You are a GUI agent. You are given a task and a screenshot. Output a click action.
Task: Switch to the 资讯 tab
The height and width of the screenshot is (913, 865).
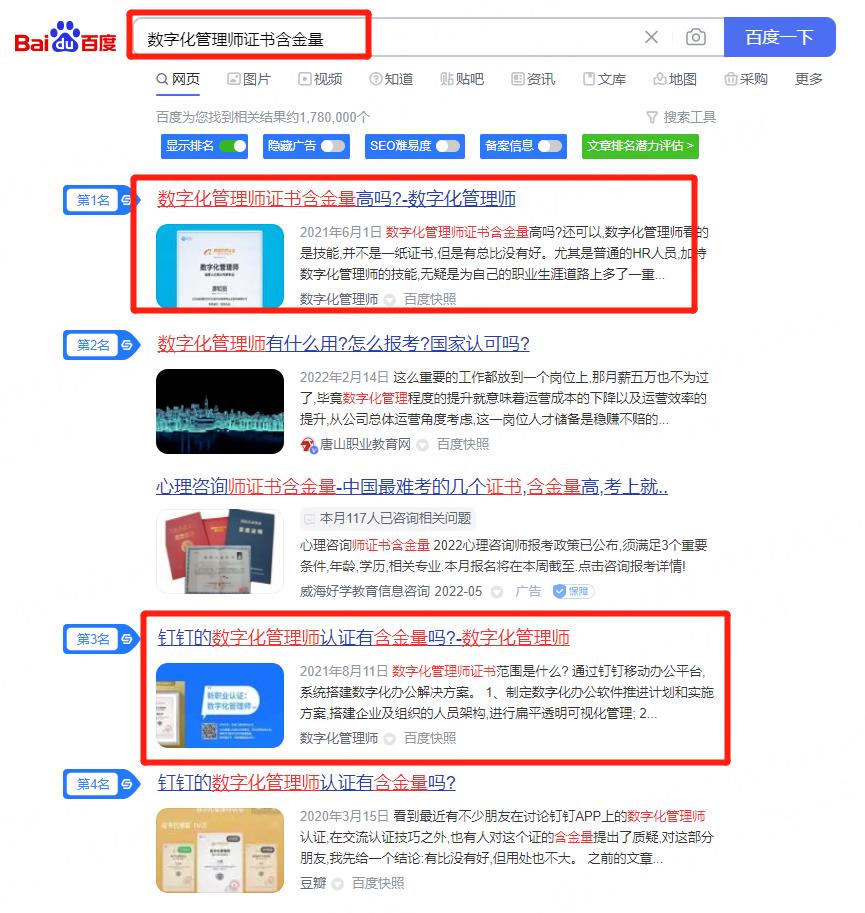pyautogui.click(x=533, y=79)
